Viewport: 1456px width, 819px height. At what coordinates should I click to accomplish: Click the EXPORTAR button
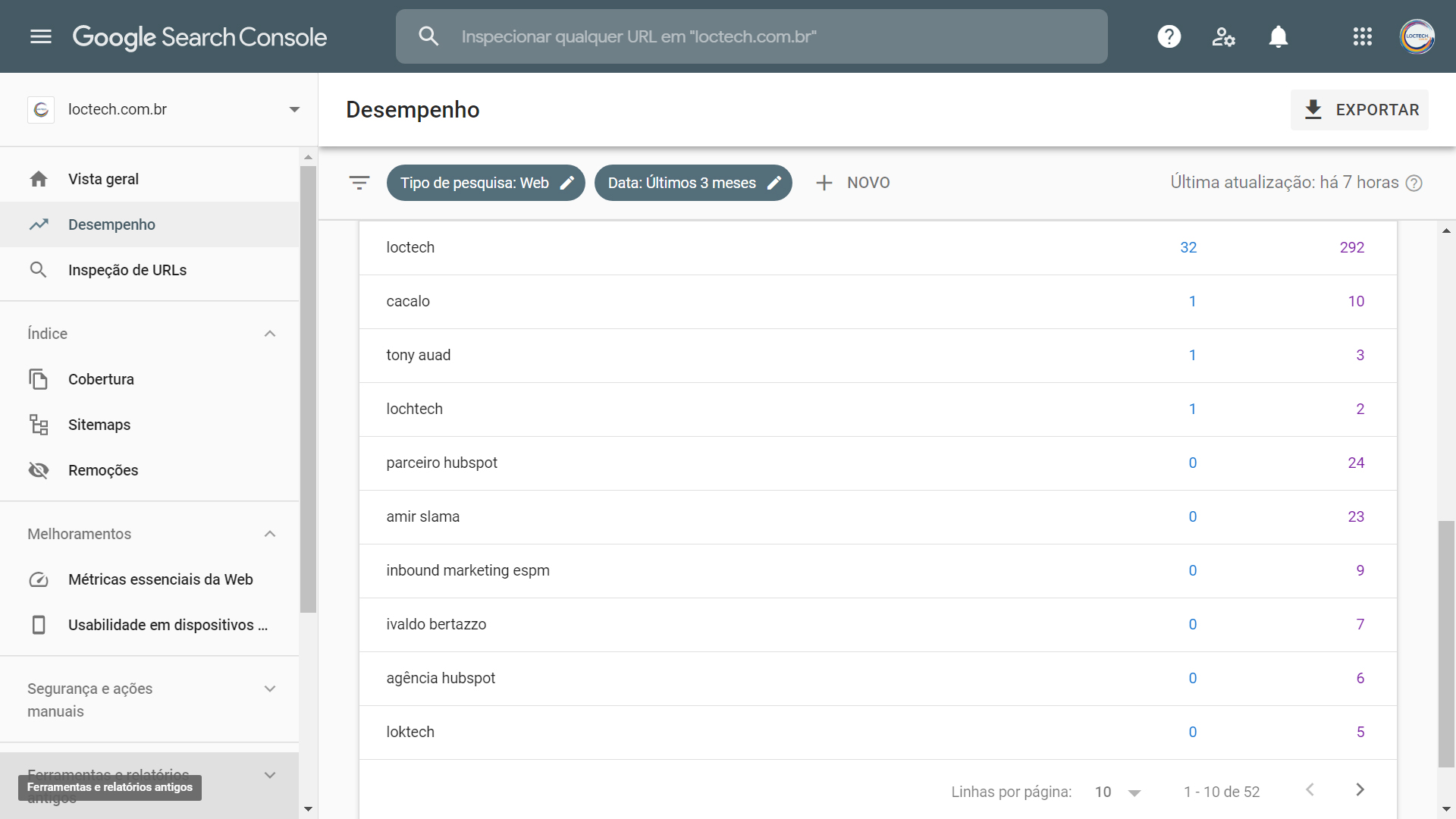pos(1360,110)
